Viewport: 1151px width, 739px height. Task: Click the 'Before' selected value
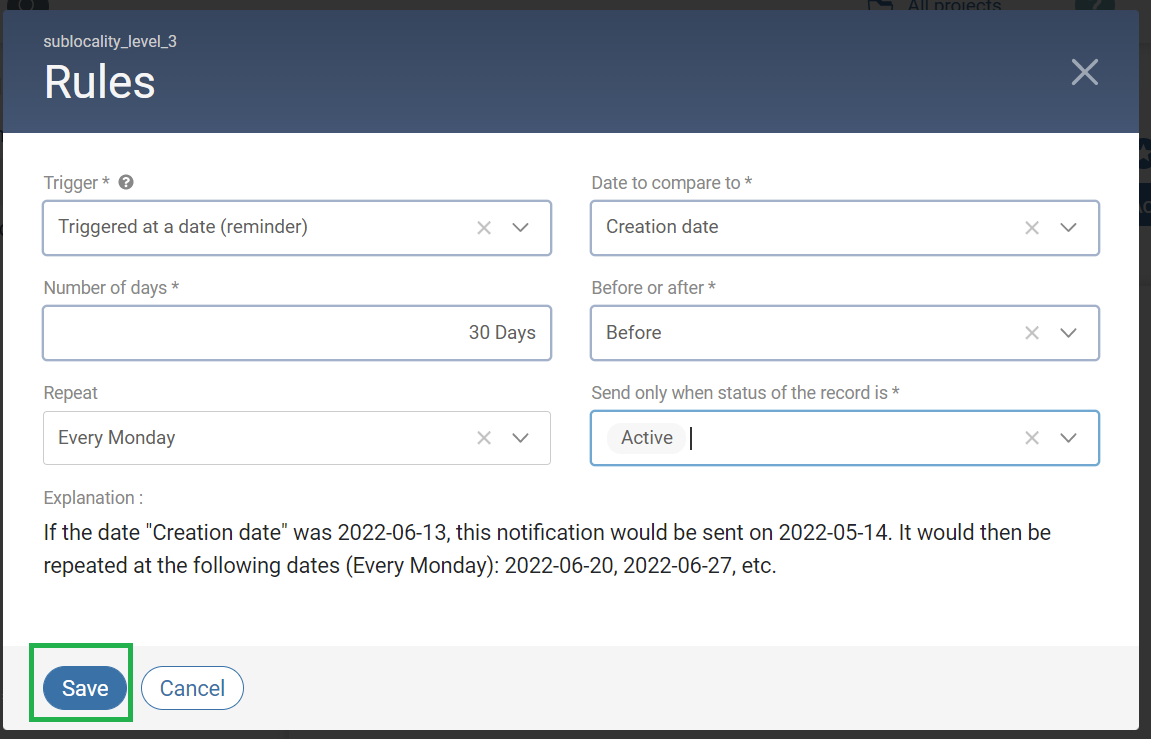(633, 332)
